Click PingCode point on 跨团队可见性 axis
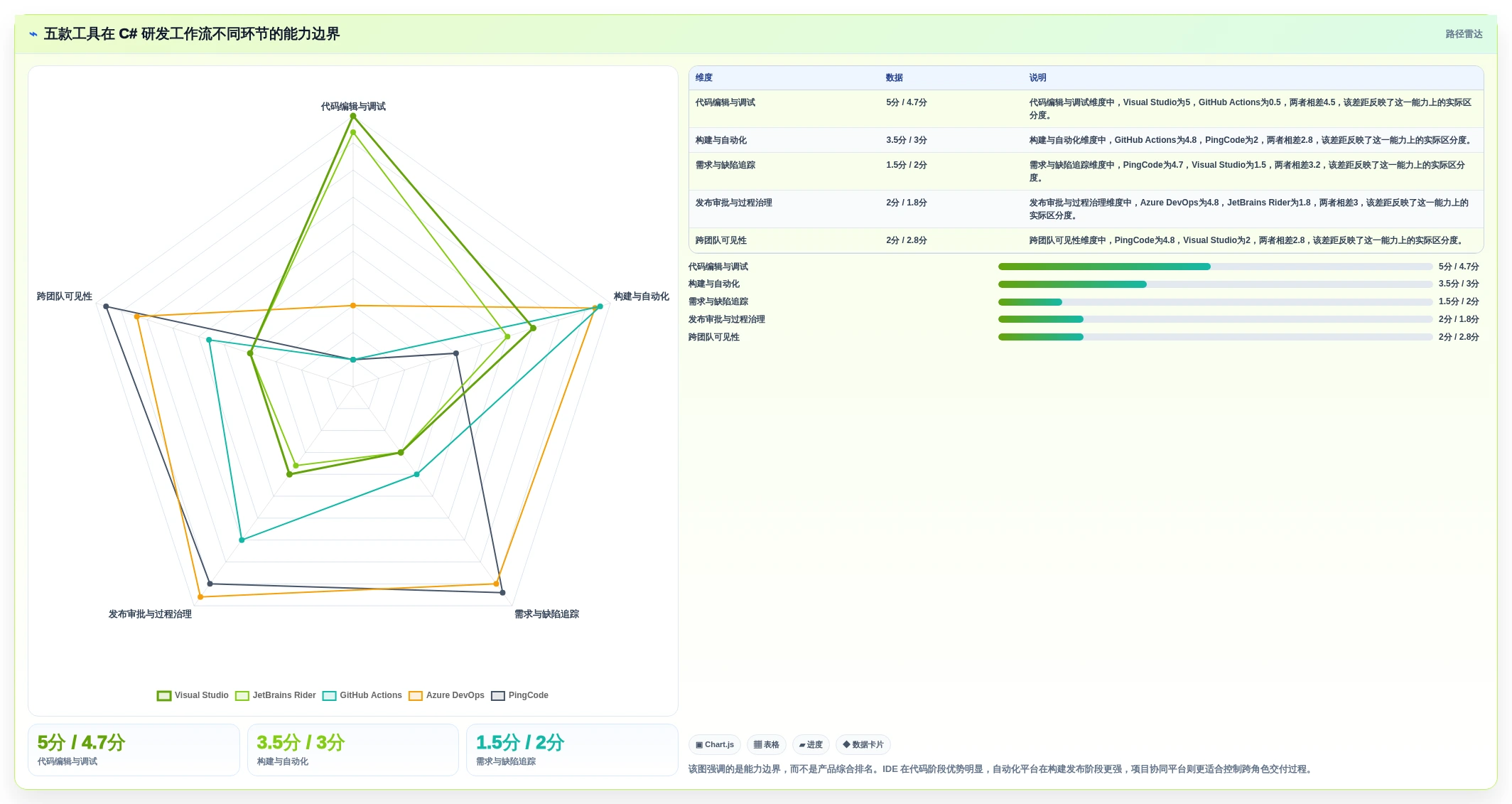 tap(106, 307)
